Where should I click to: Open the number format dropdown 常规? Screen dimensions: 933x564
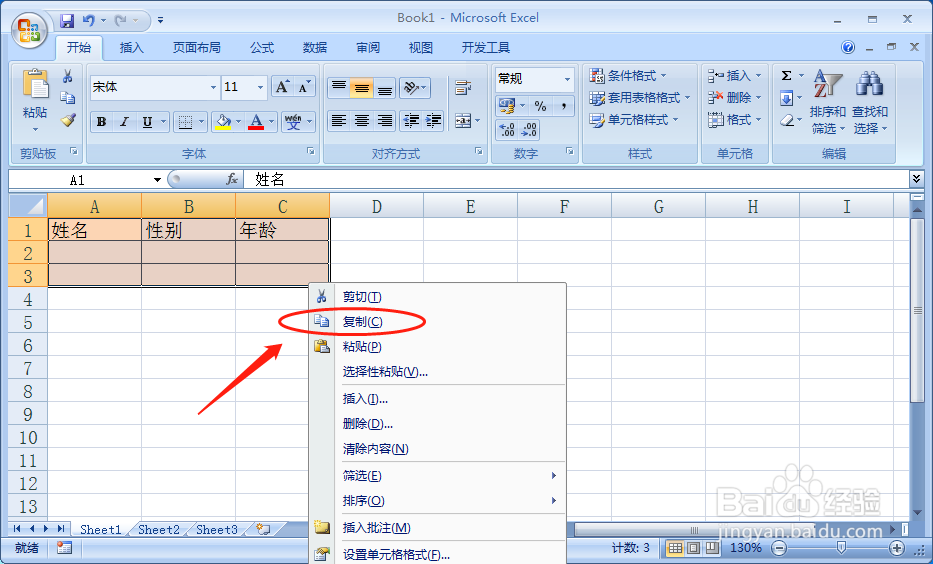tap(567, 79)
